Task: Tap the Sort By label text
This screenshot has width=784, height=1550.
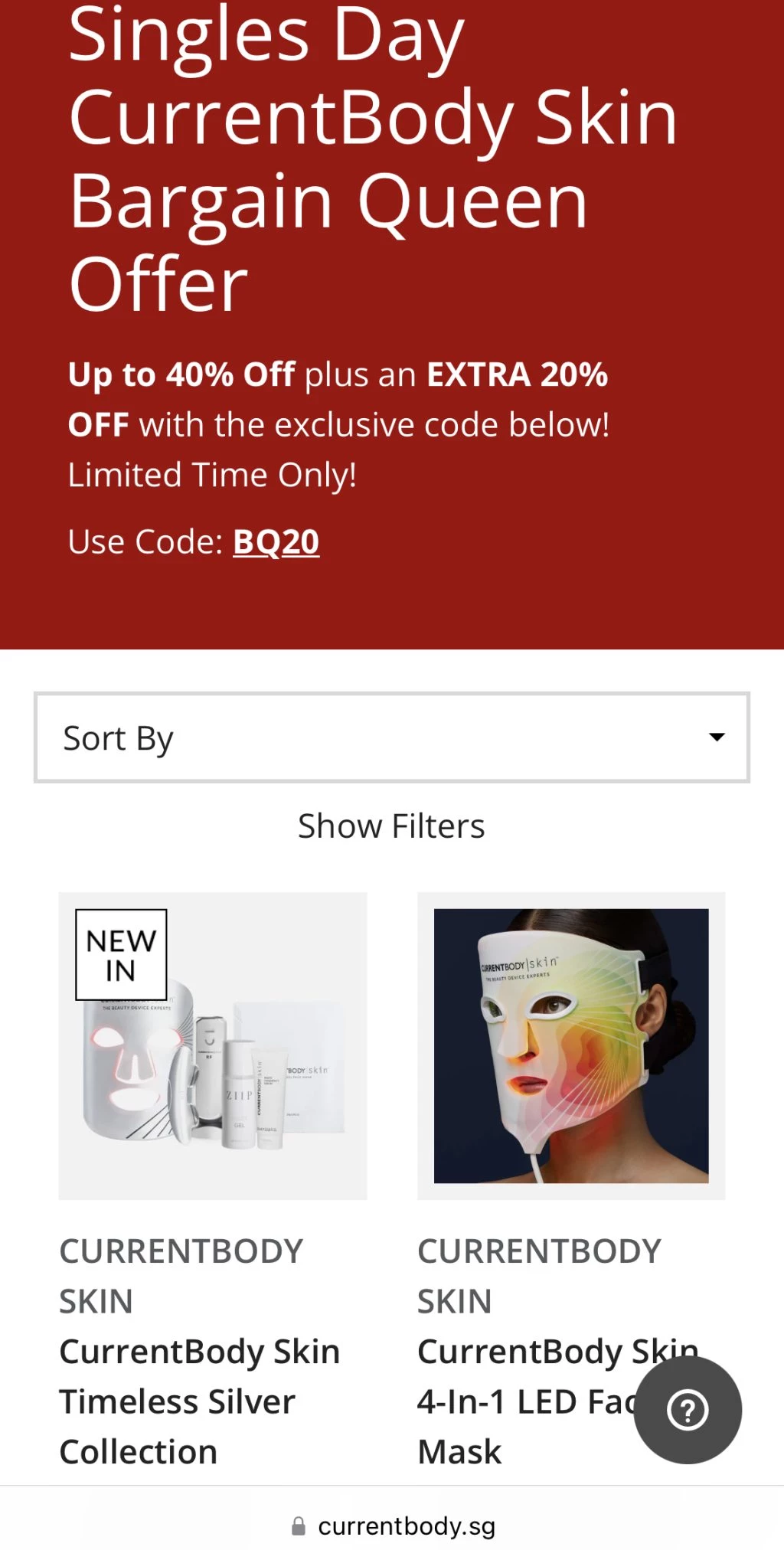Action: pyautogui.click(x=118, y=739)
